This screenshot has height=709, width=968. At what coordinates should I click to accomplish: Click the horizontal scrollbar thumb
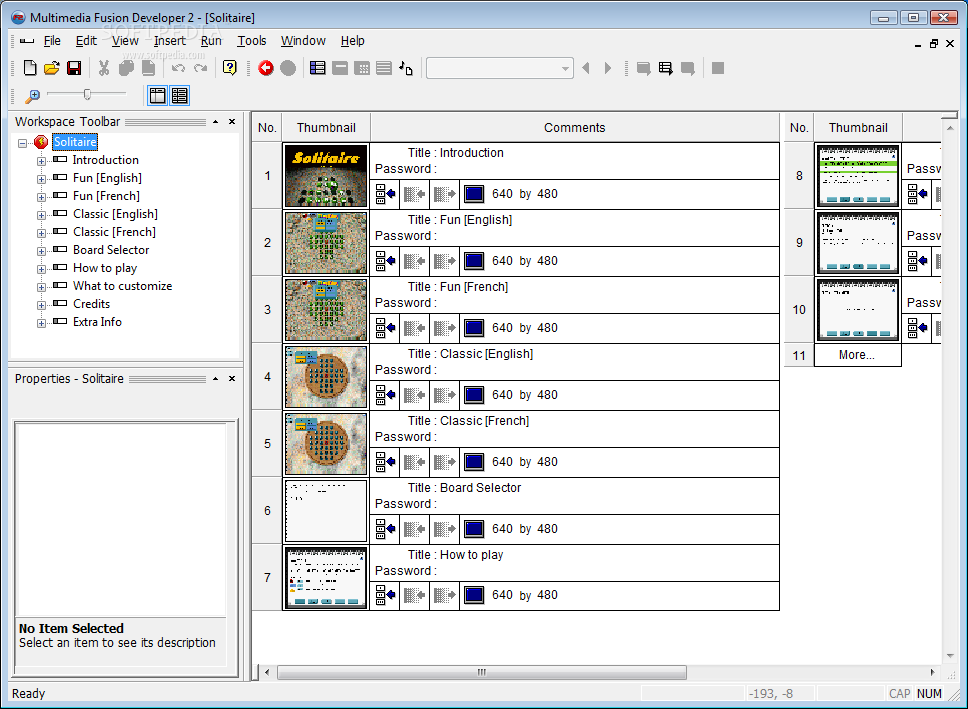click(x=482, y=672)
